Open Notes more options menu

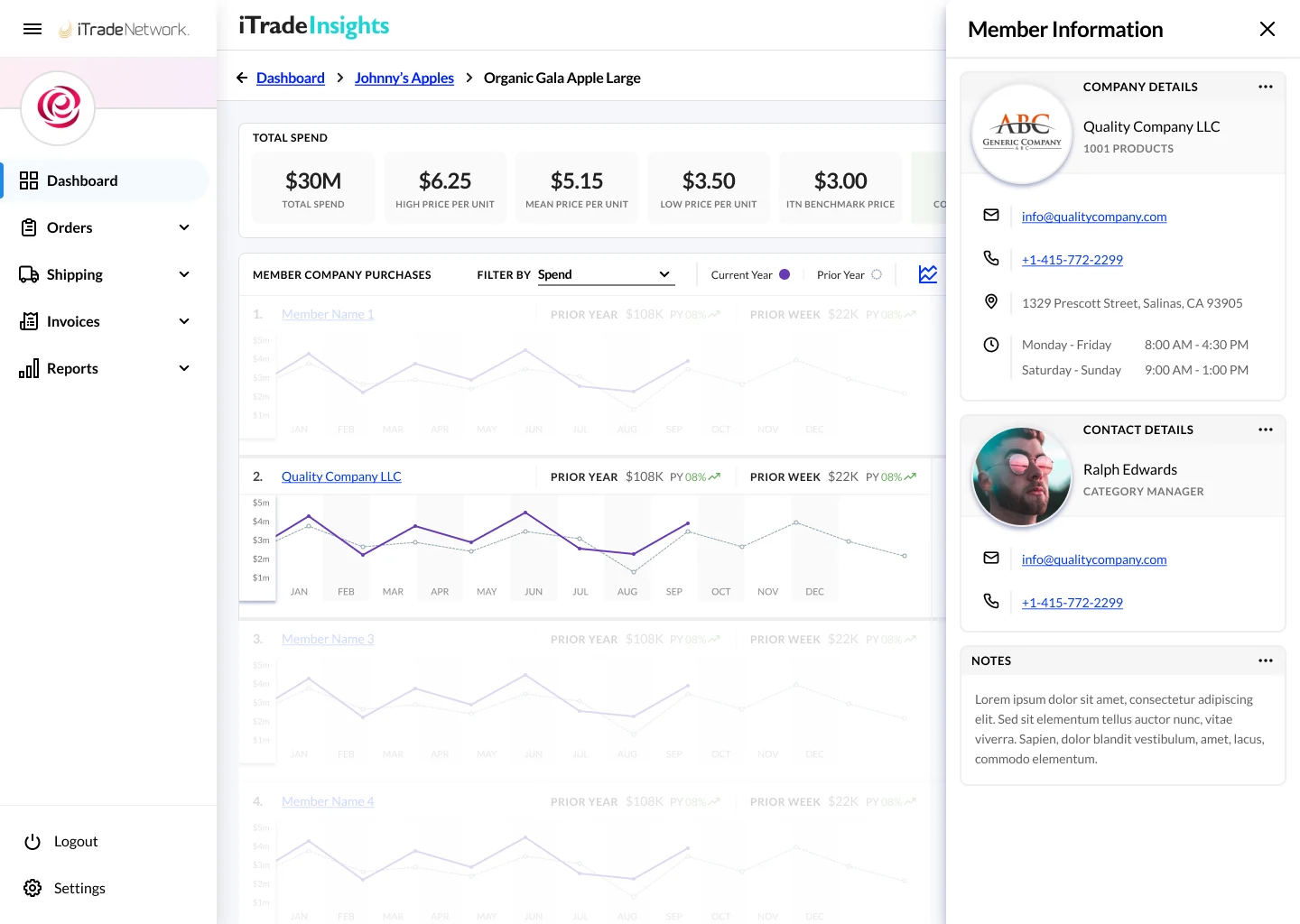pyautogui.click(x=1266, y=661)
